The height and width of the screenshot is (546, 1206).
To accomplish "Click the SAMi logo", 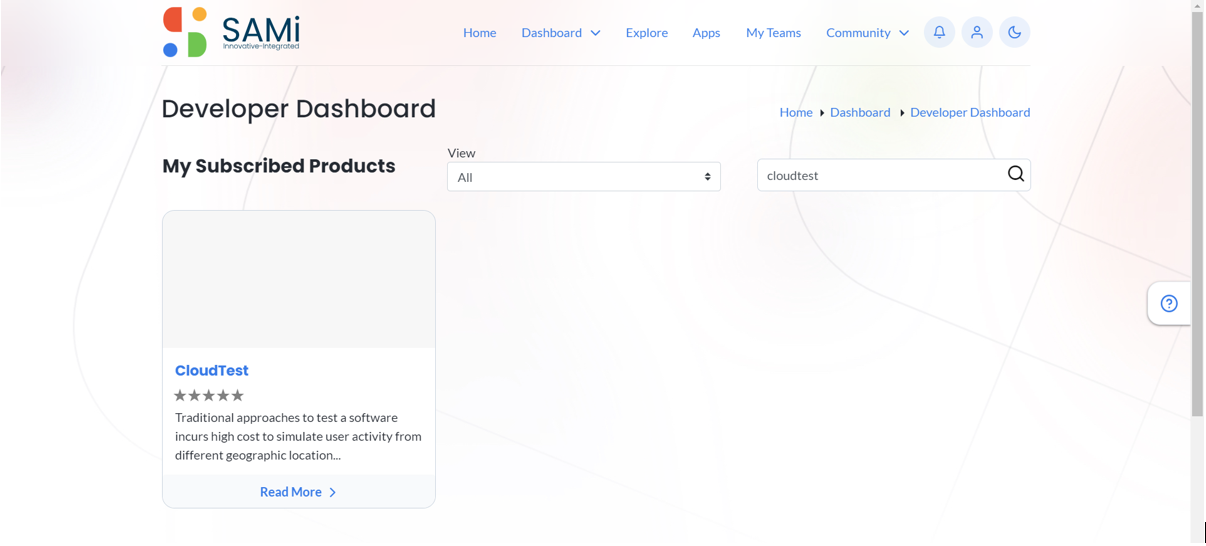I will [231, 32].
